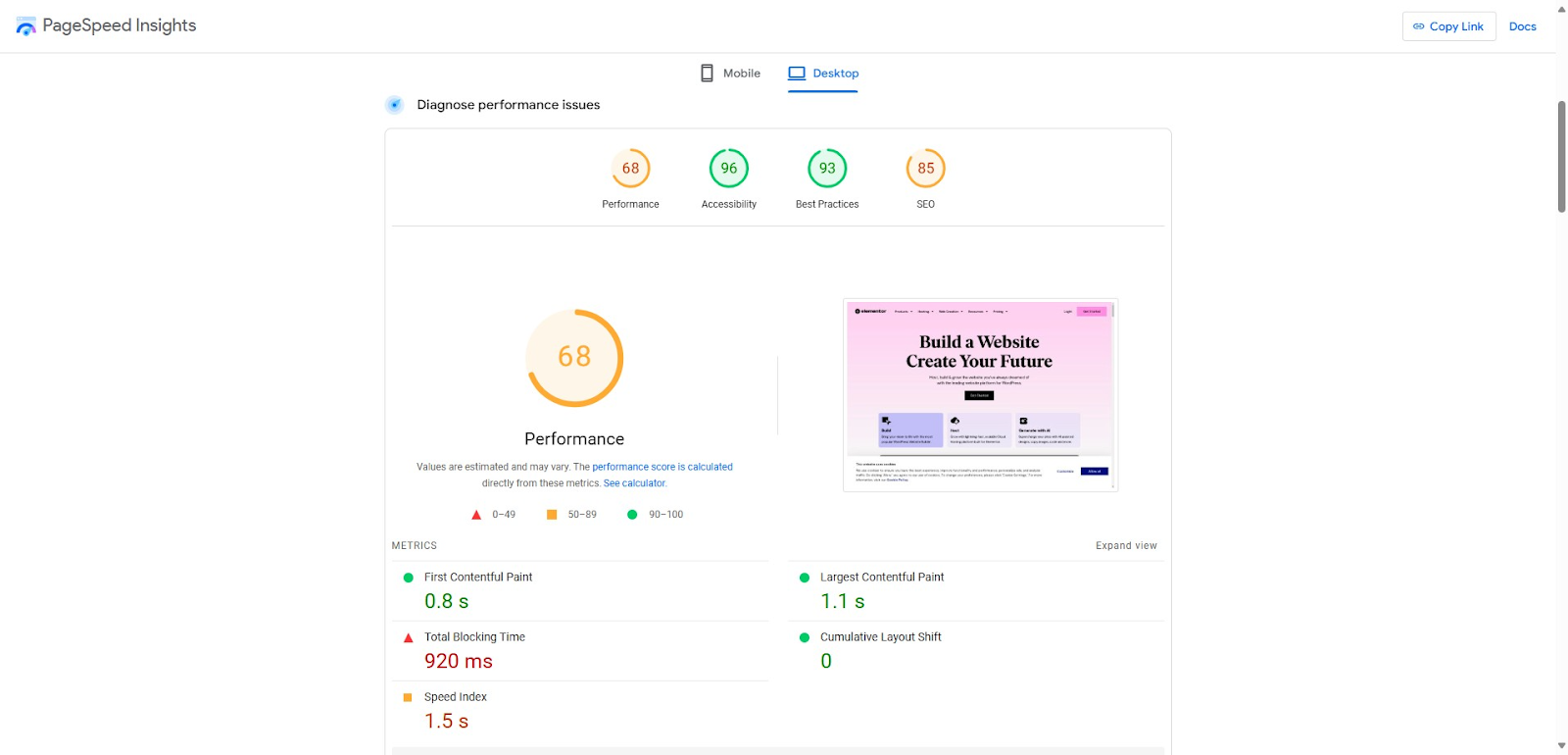The width and height of the screenshot is (1568, 755).
Task: Click the 1.1 s value
Action: pos(843,602)
